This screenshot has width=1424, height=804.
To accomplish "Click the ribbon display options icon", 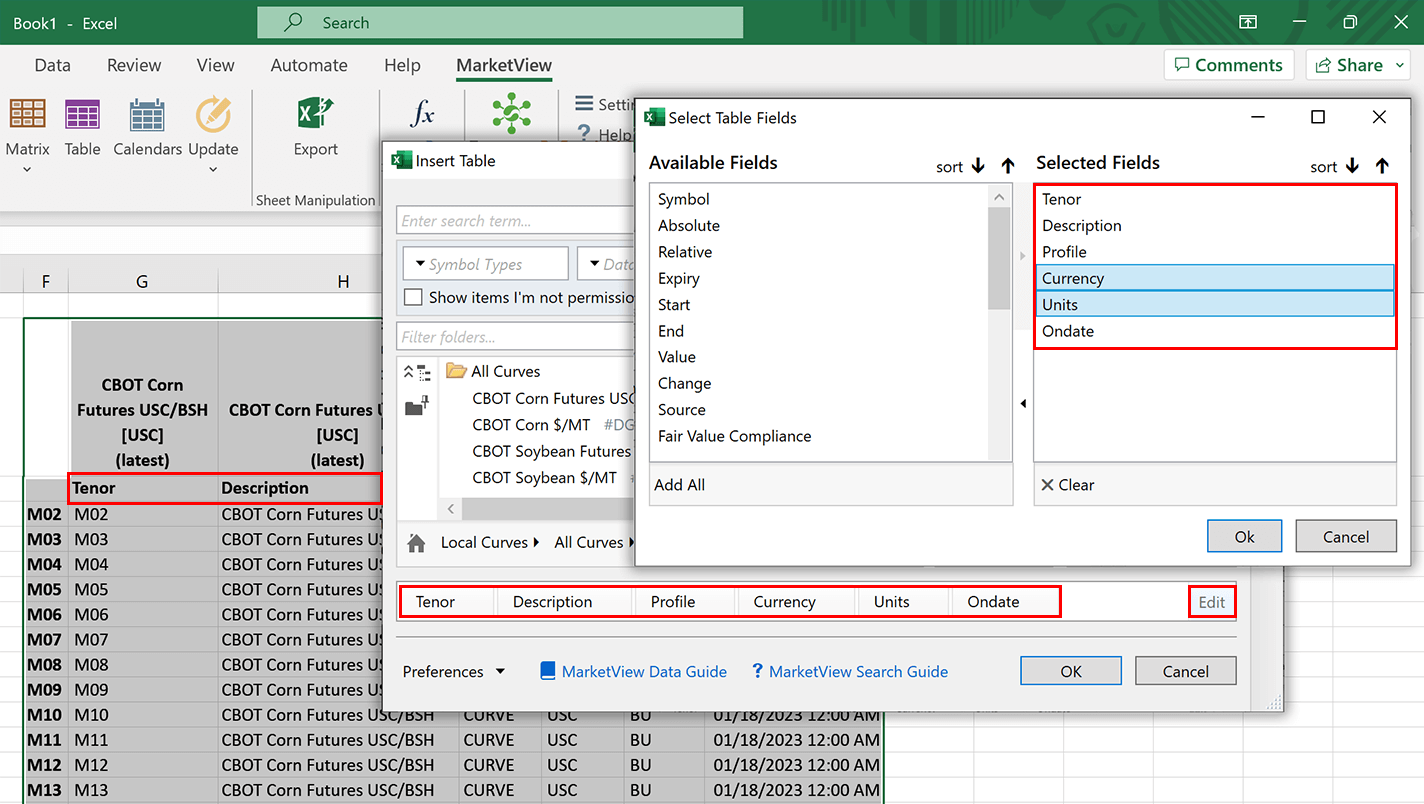I will click(x=1248, y=22).
